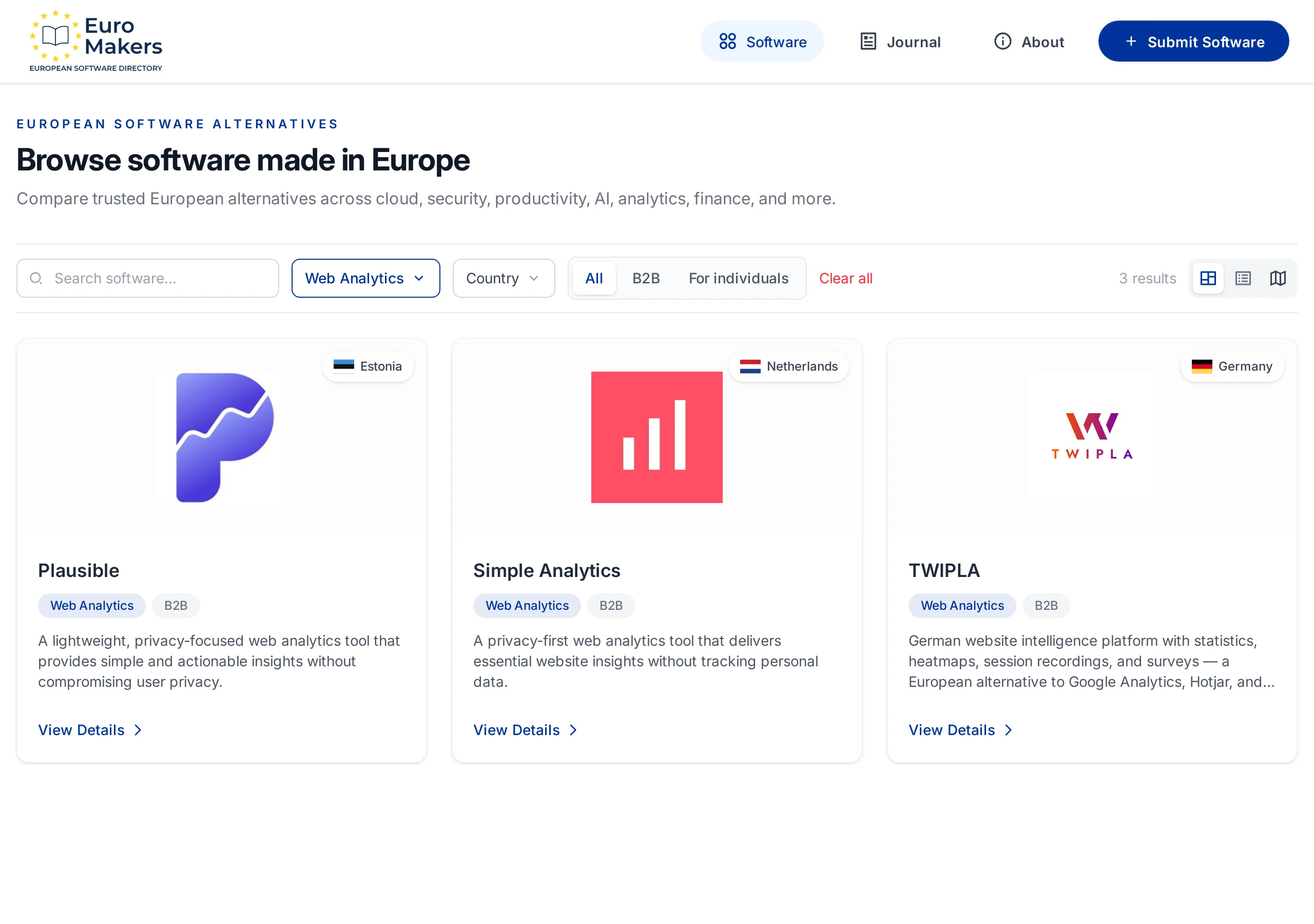
Task: Click the Estonia flag badge
Action: coord(368,367)
